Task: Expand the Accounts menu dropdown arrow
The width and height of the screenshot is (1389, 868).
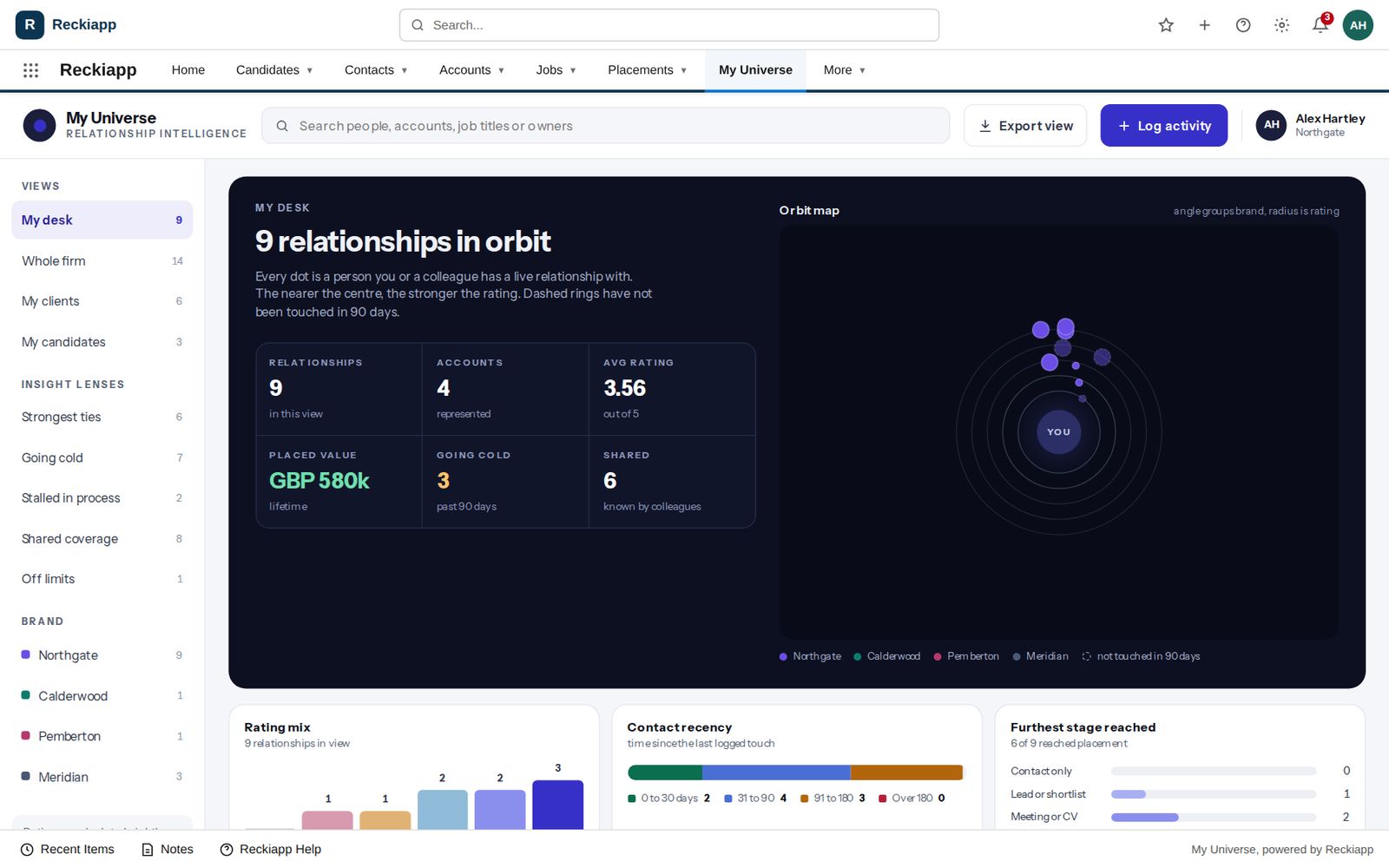Action: click(501, 70)
